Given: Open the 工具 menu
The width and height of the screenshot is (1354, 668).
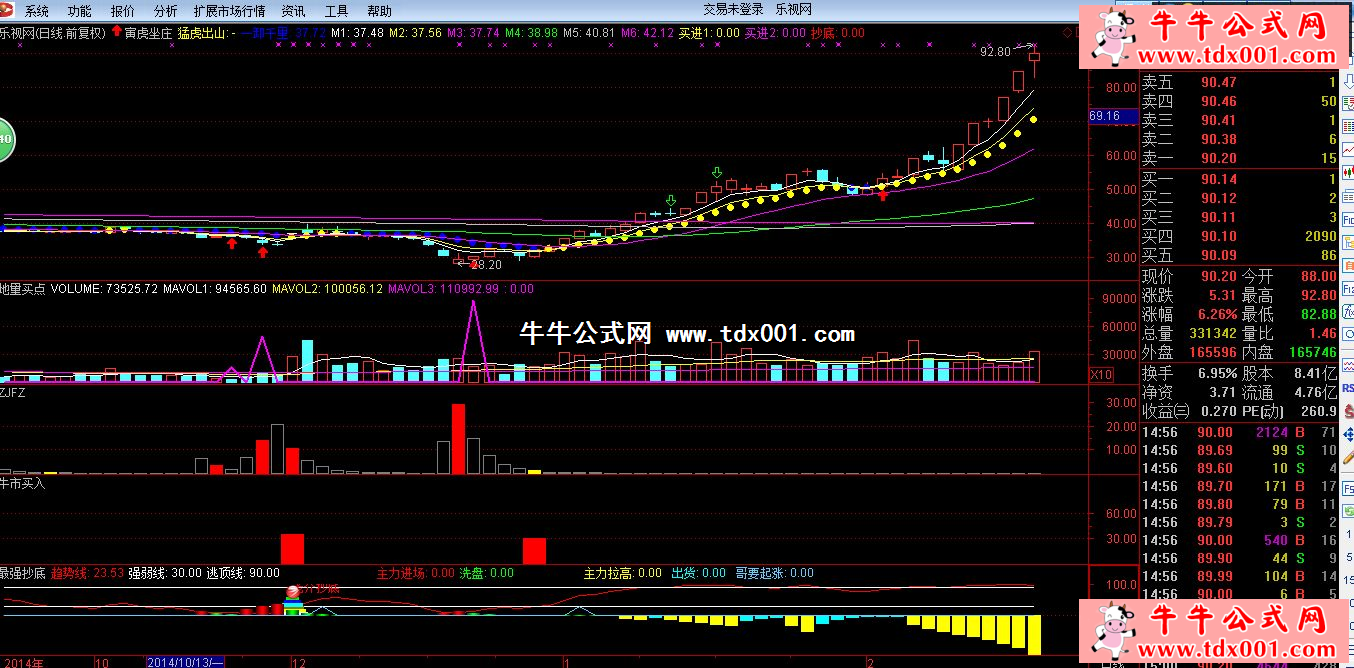Looking at the screenshot, I should (x=337, y=11).
